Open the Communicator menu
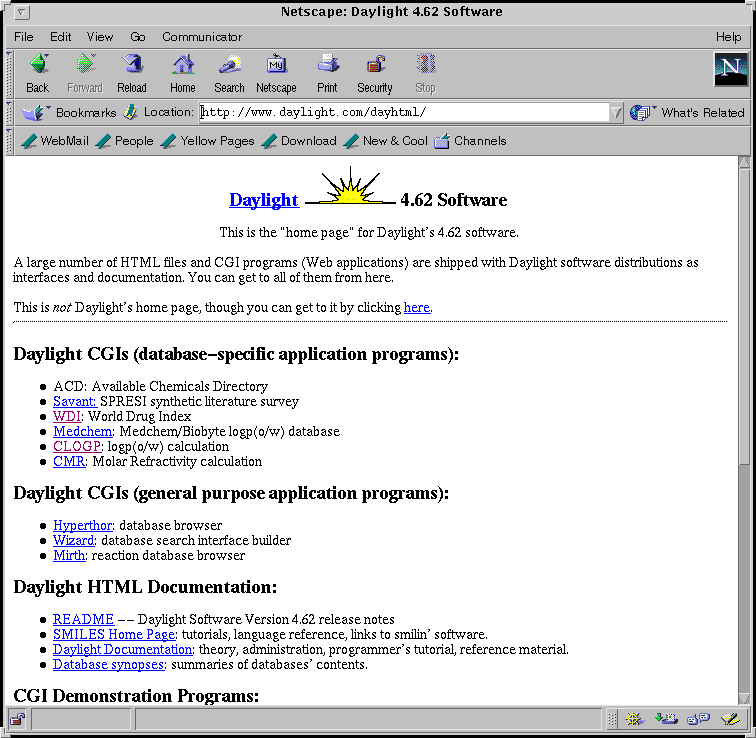Image resolution: width=756 pixels, height=738 pixels. click(202, 37)
